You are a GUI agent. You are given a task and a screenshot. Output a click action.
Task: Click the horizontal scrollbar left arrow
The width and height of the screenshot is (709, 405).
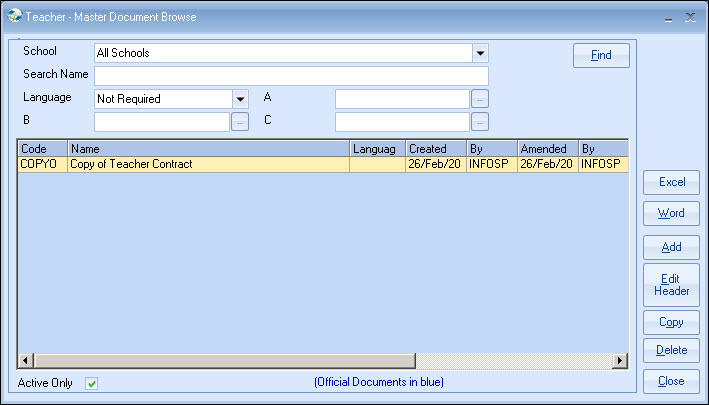pyautogui.click(x=25, y=361)
